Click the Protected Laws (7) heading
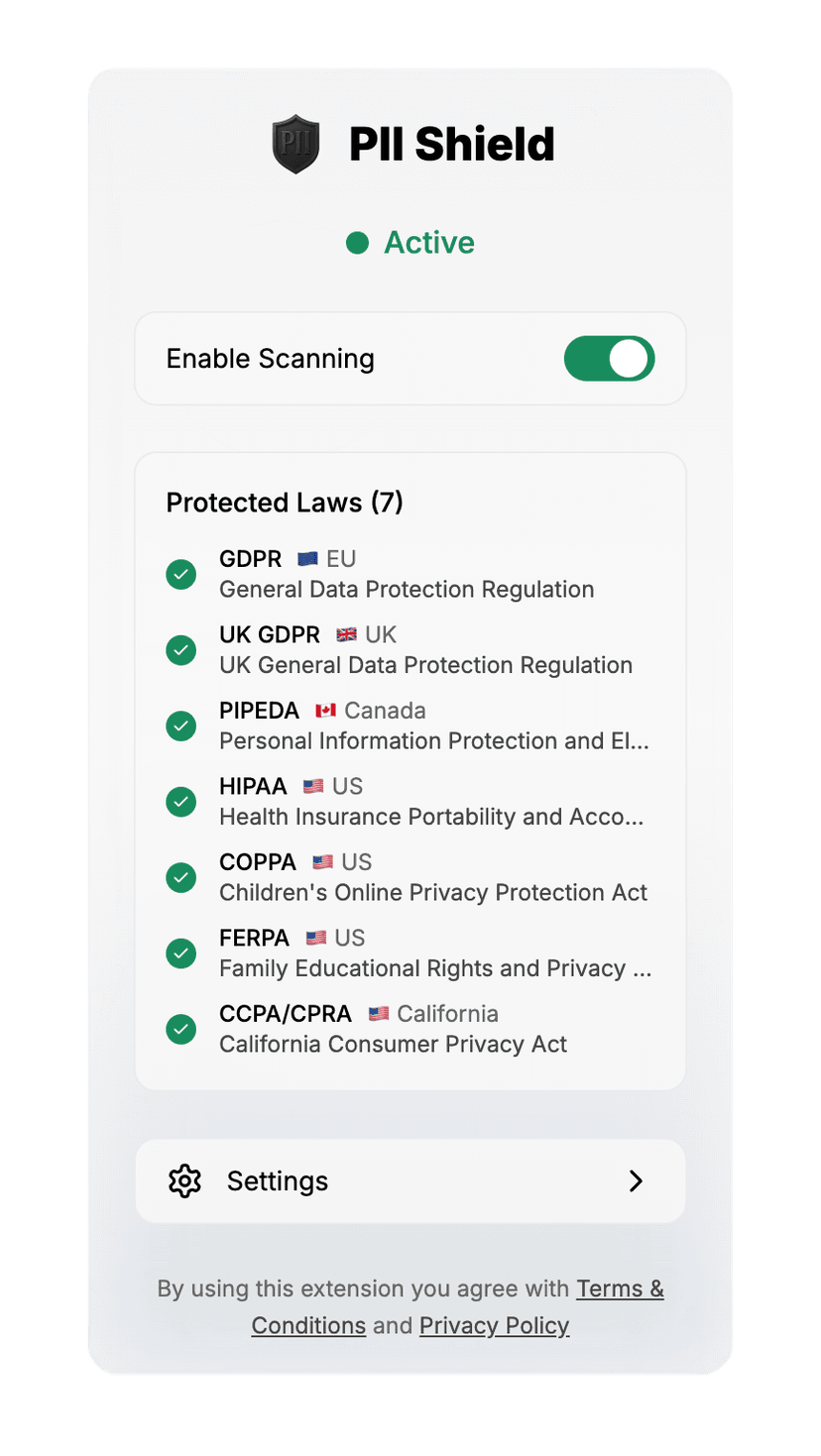This screenshot has width=821, height=1456. [285, 503]
